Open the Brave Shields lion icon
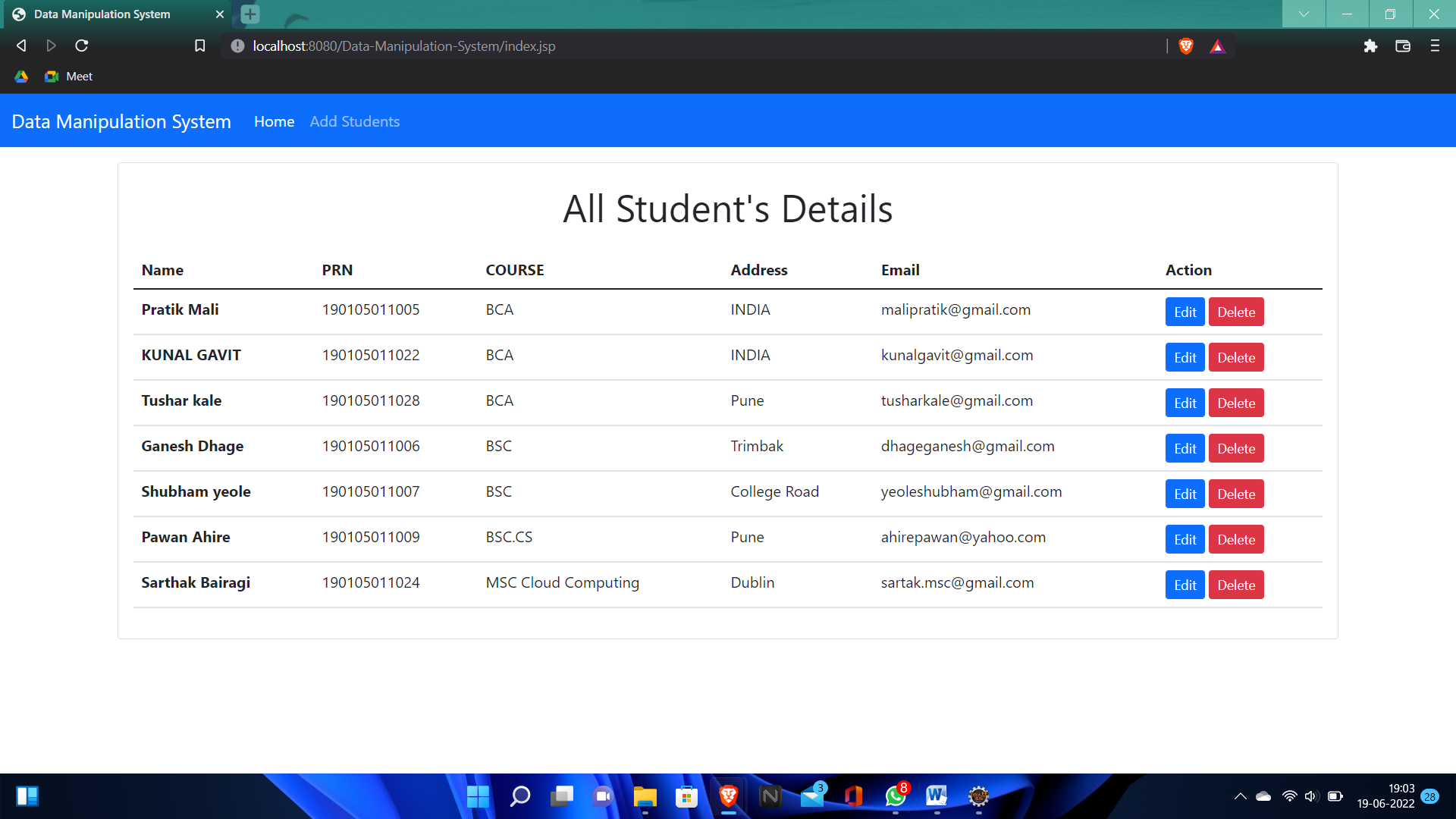Image resolution: width=1456 pixels, height=819 pixels. 1186,46
